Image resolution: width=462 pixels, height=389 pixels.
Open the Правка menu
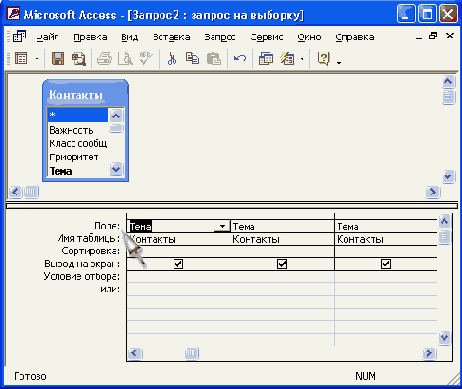coord(90,37)
